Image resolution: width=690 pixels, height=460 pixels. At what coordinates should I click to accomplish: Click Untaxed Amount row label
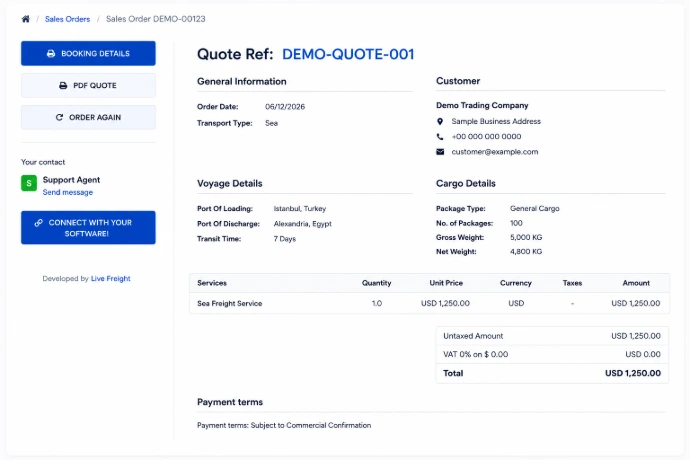(x=473, y=336)
